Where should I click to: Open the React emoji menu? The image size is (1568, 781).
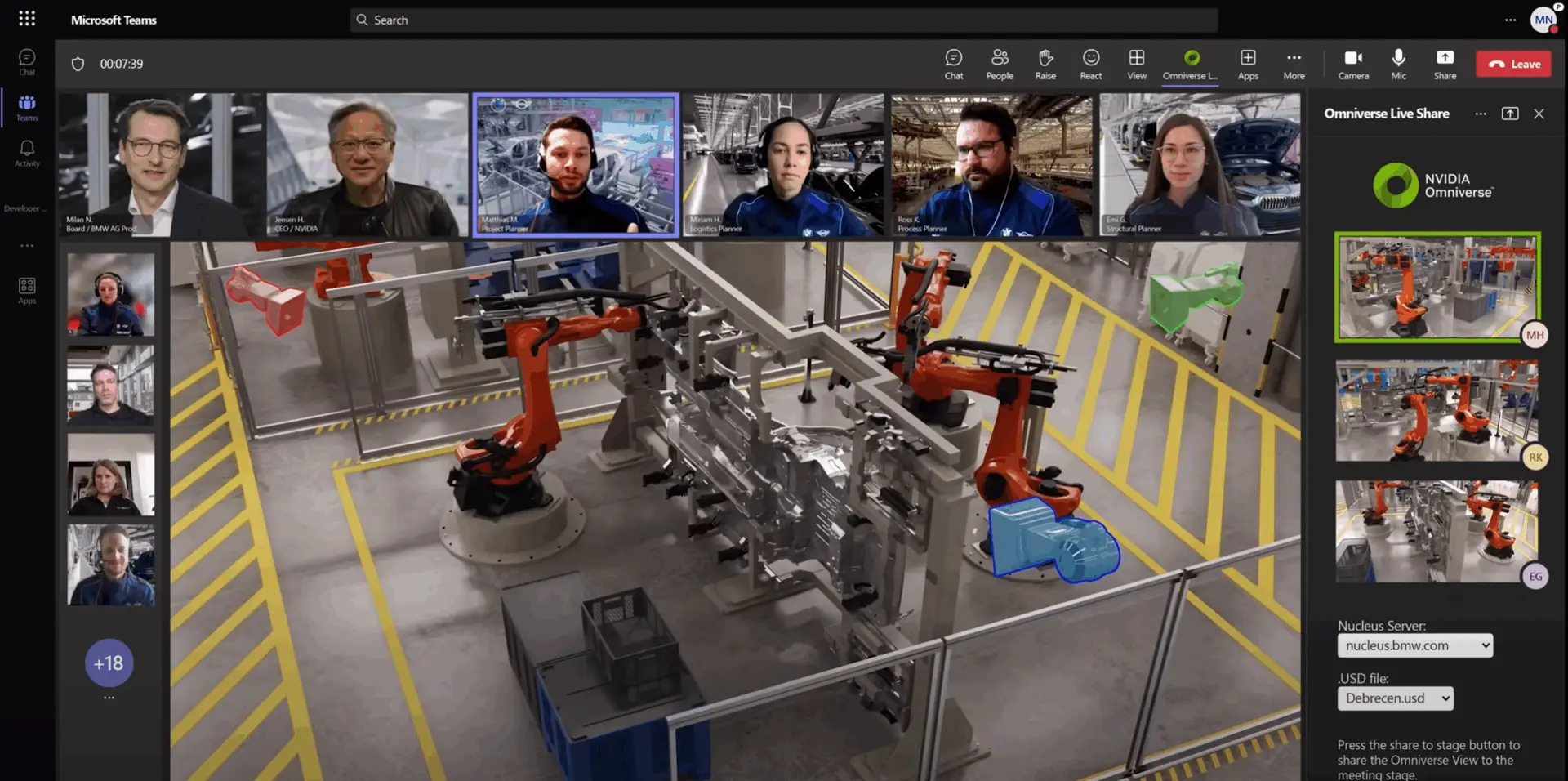pyautogui.click(x=1090, y=64)
